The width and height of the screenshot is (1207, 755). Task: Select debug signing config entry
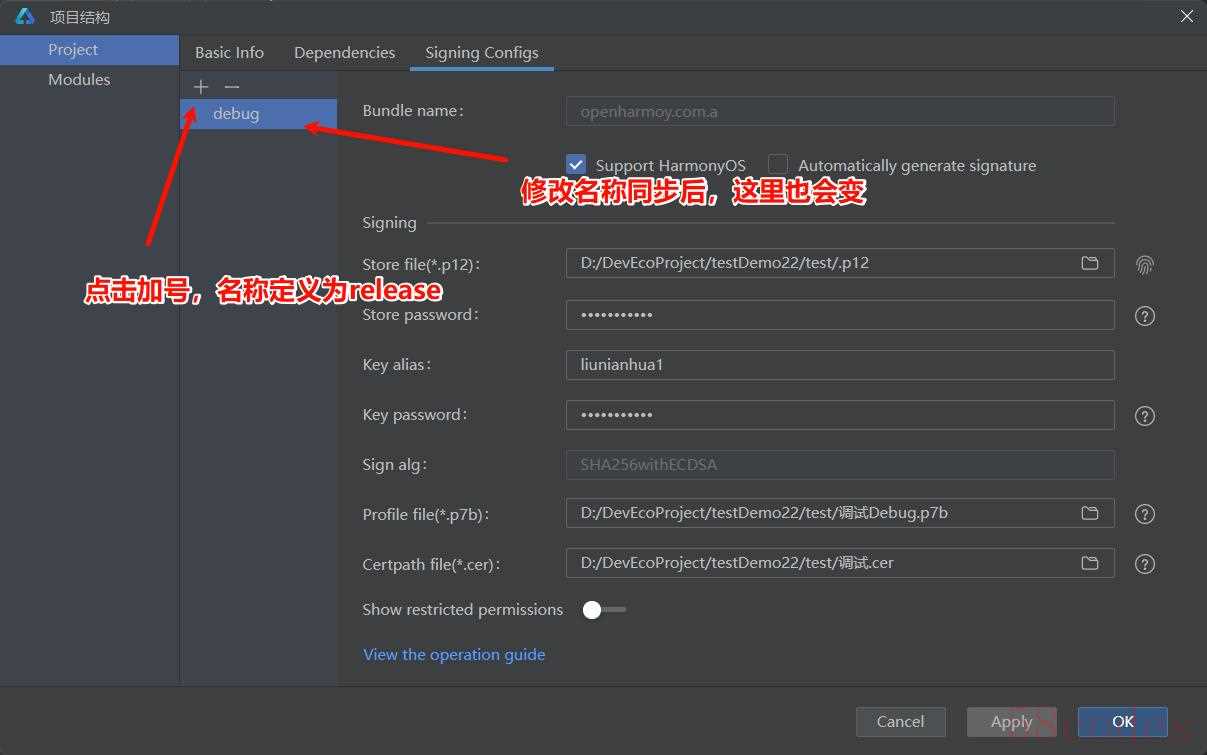point(258,114)
